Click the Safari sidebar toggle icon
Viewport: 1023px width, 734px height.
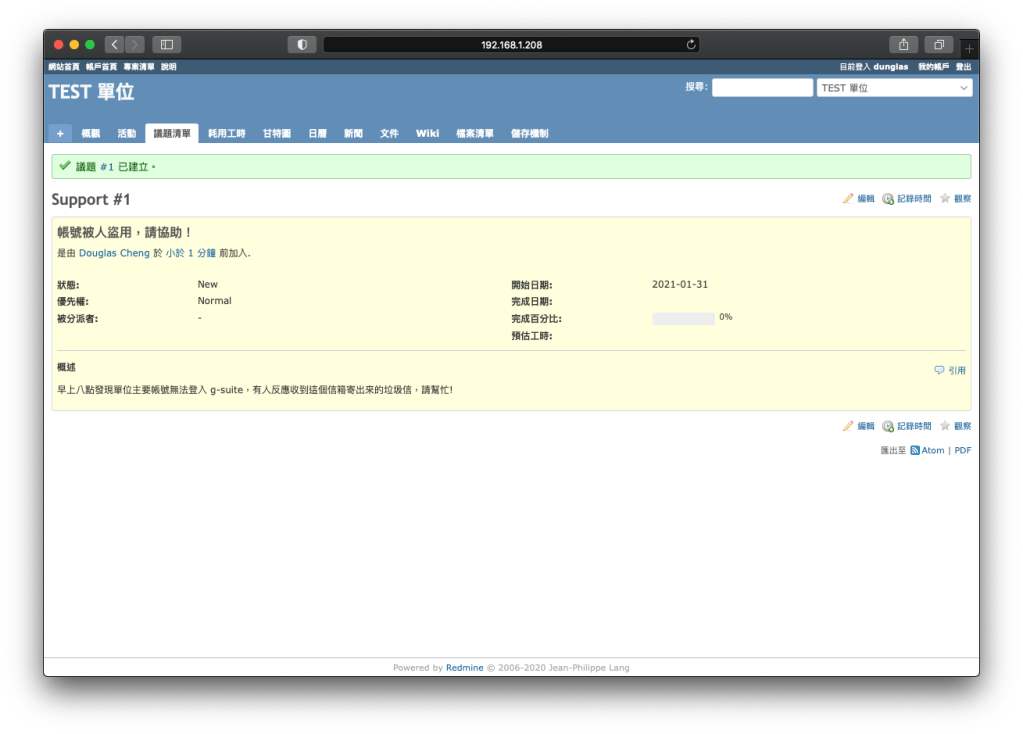pyautogui.click(x=166, y=44)
